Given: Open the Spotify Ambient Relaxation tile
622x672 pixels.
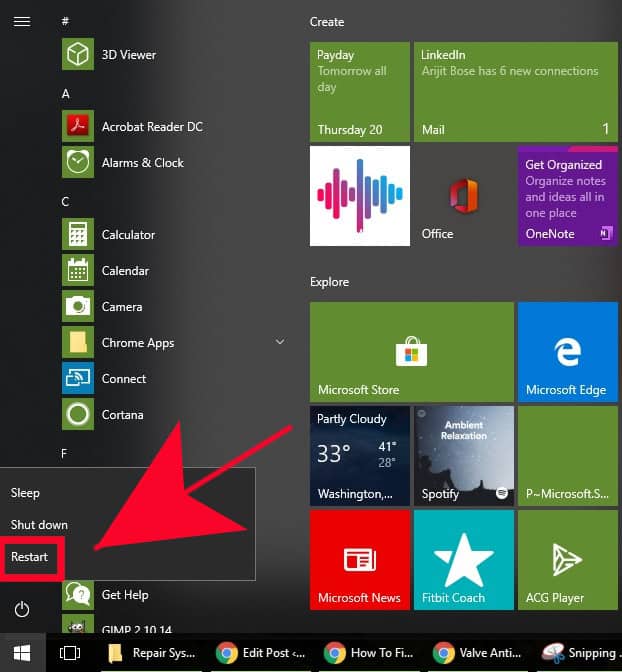Looking at the screenshot, I should [x=464, y=456].
